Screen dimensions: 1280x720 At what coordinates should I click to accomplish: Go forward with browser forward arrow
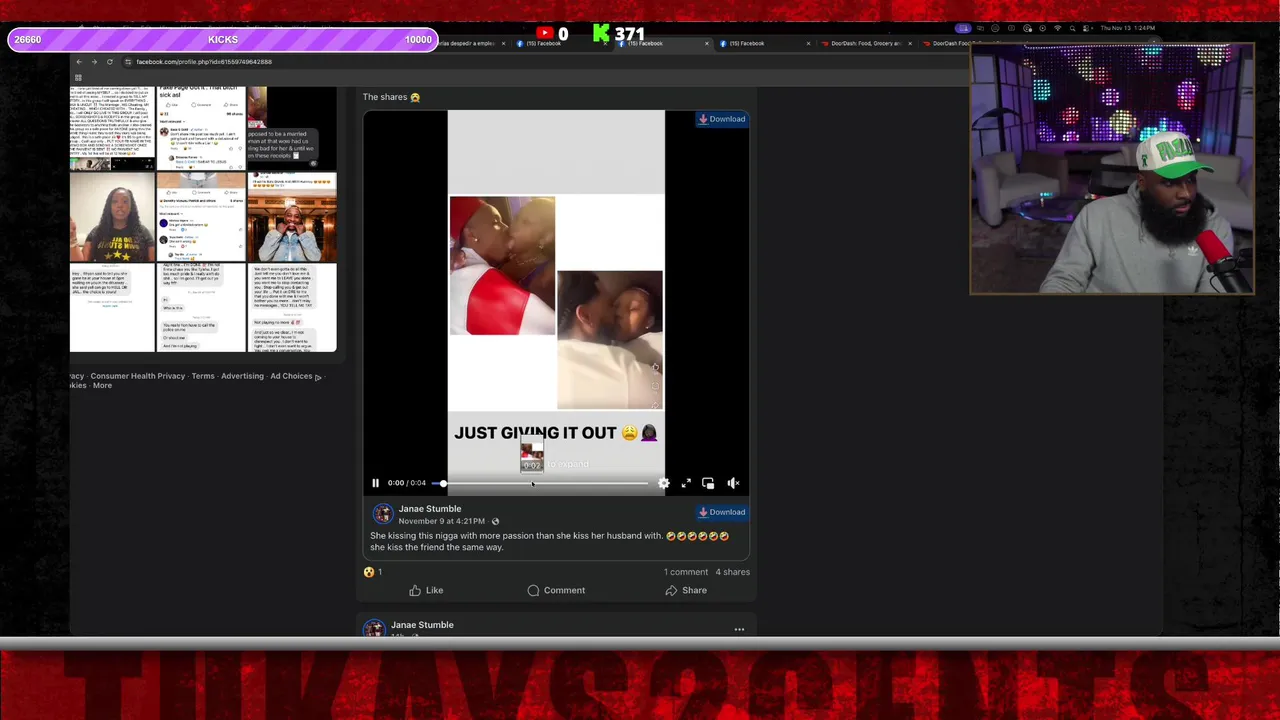click(94, 62)
